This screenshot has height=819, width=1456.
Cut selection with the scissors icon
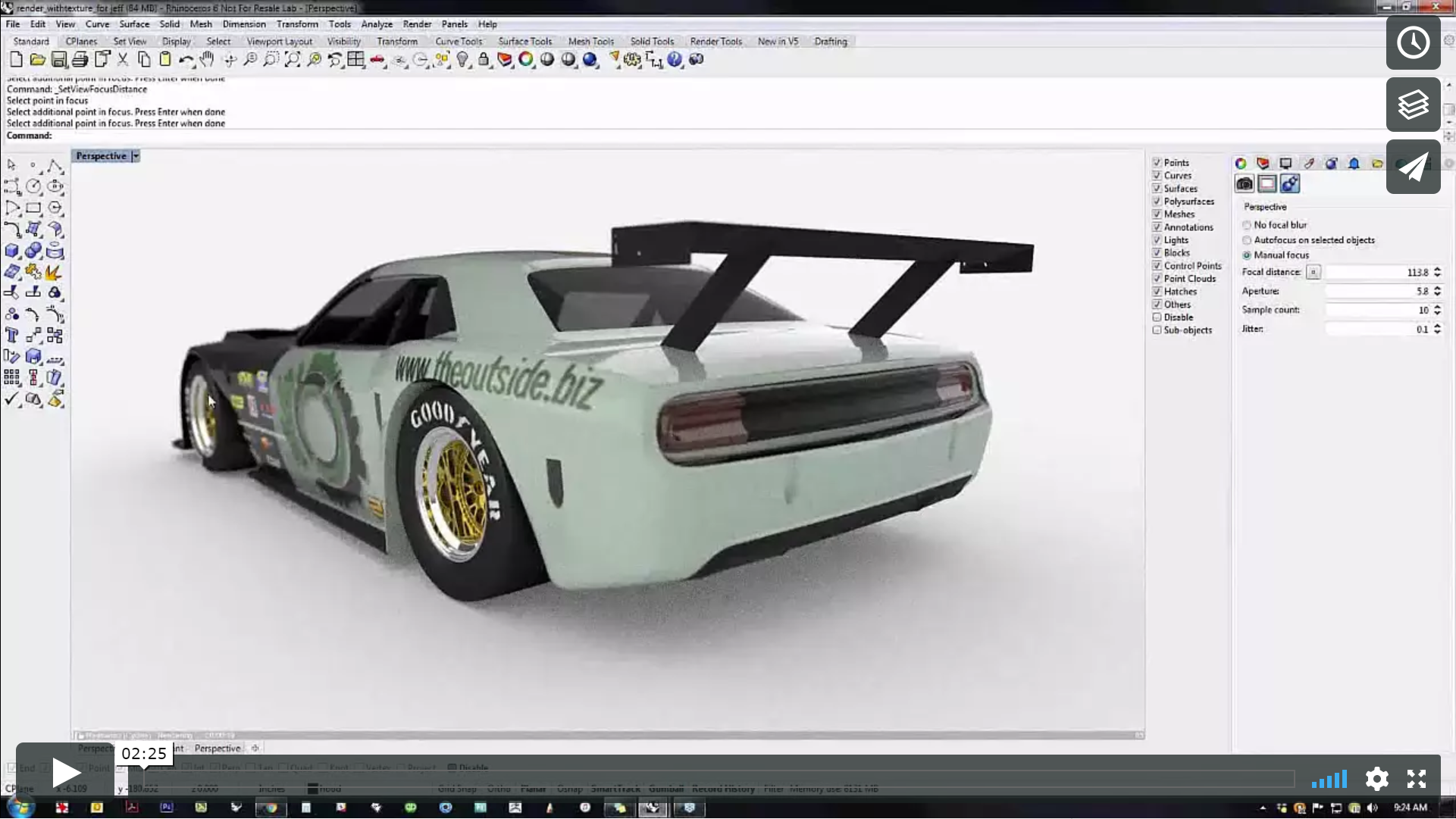click(122, 59)
